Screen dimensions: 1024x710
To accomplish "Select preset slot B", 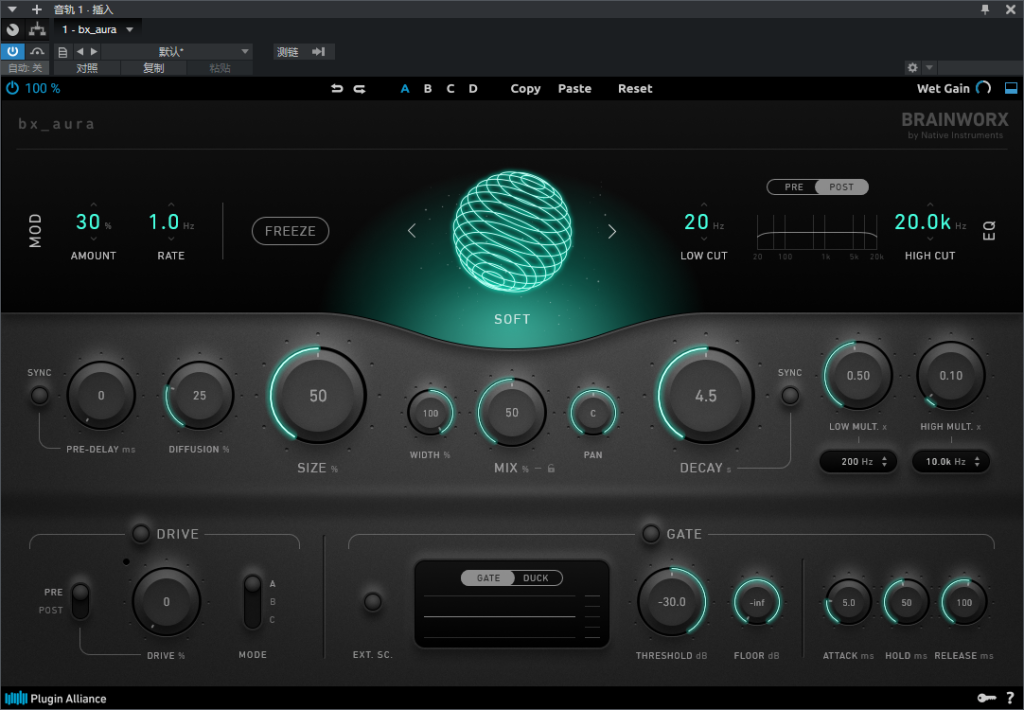I will click(x=428, y=89).
